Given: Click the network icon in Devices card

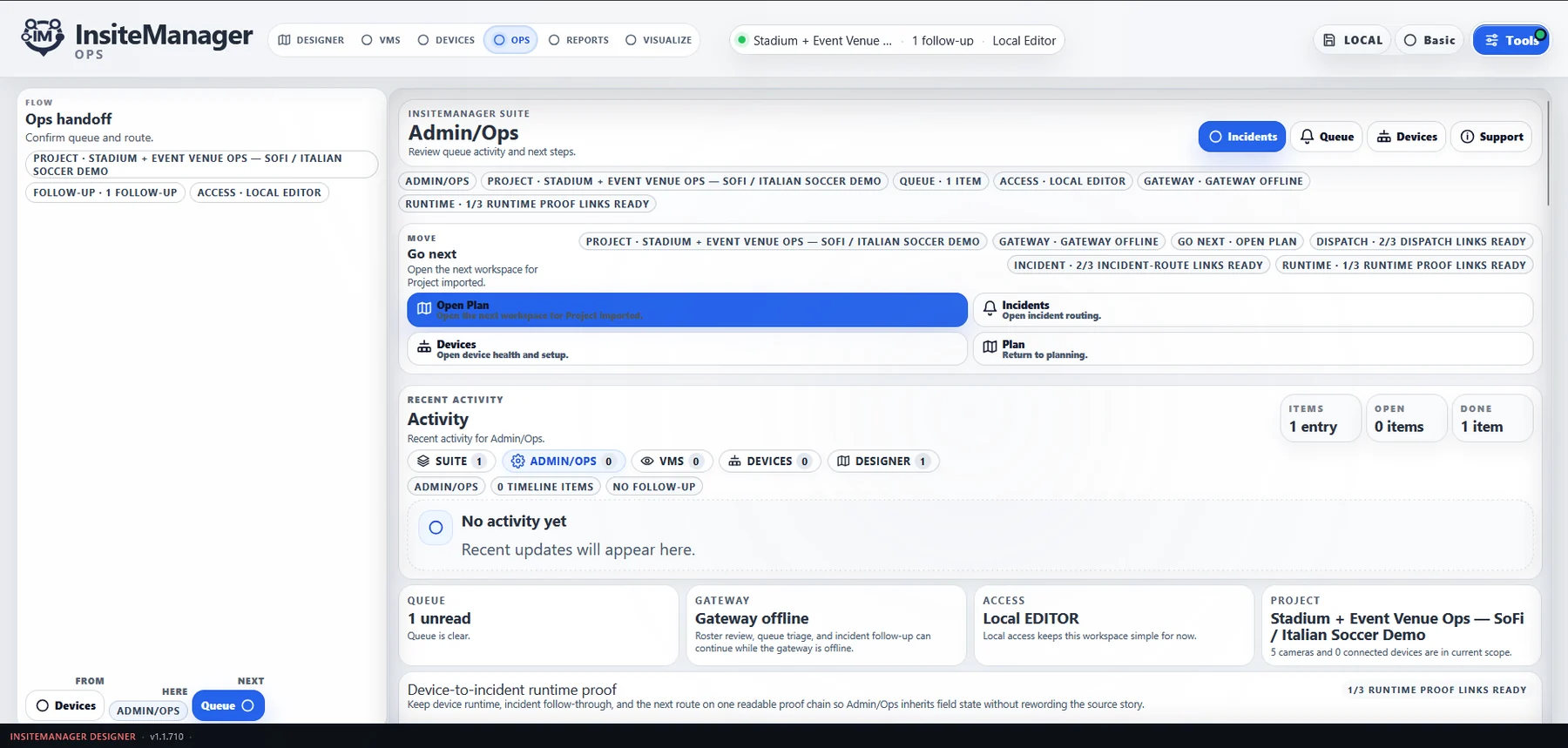Looking at the screenshot, I should (x=424, y=347).
